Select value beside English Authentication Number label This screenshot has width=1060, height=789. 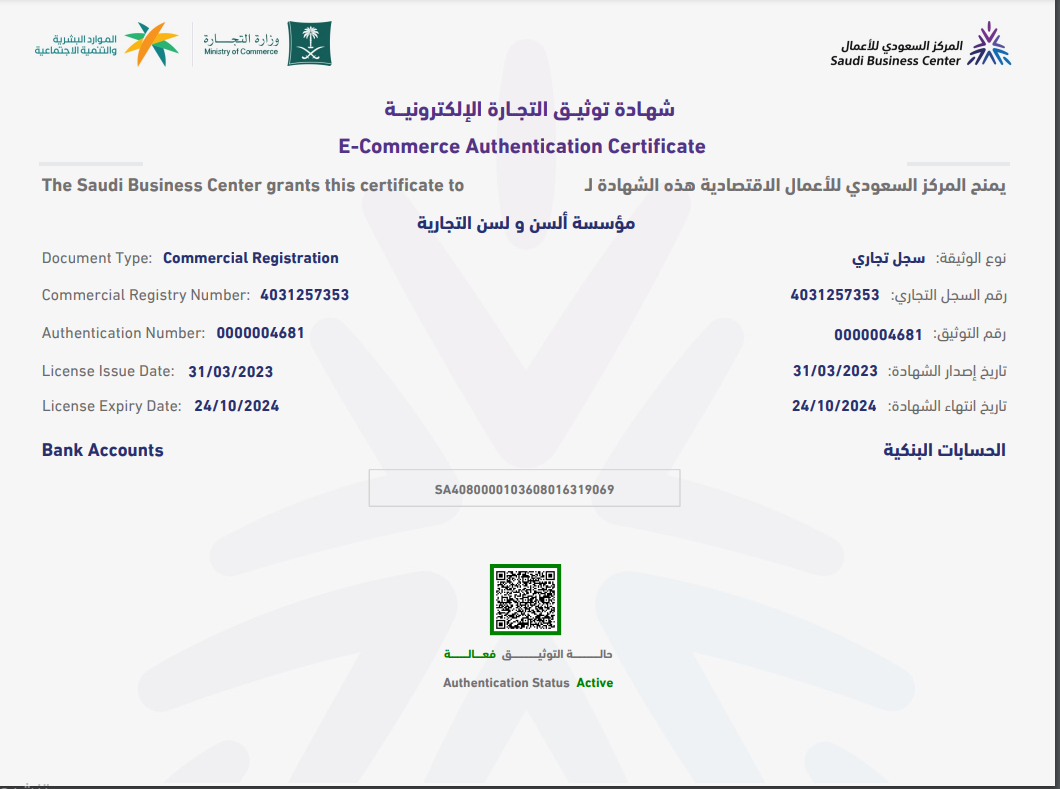260,333
